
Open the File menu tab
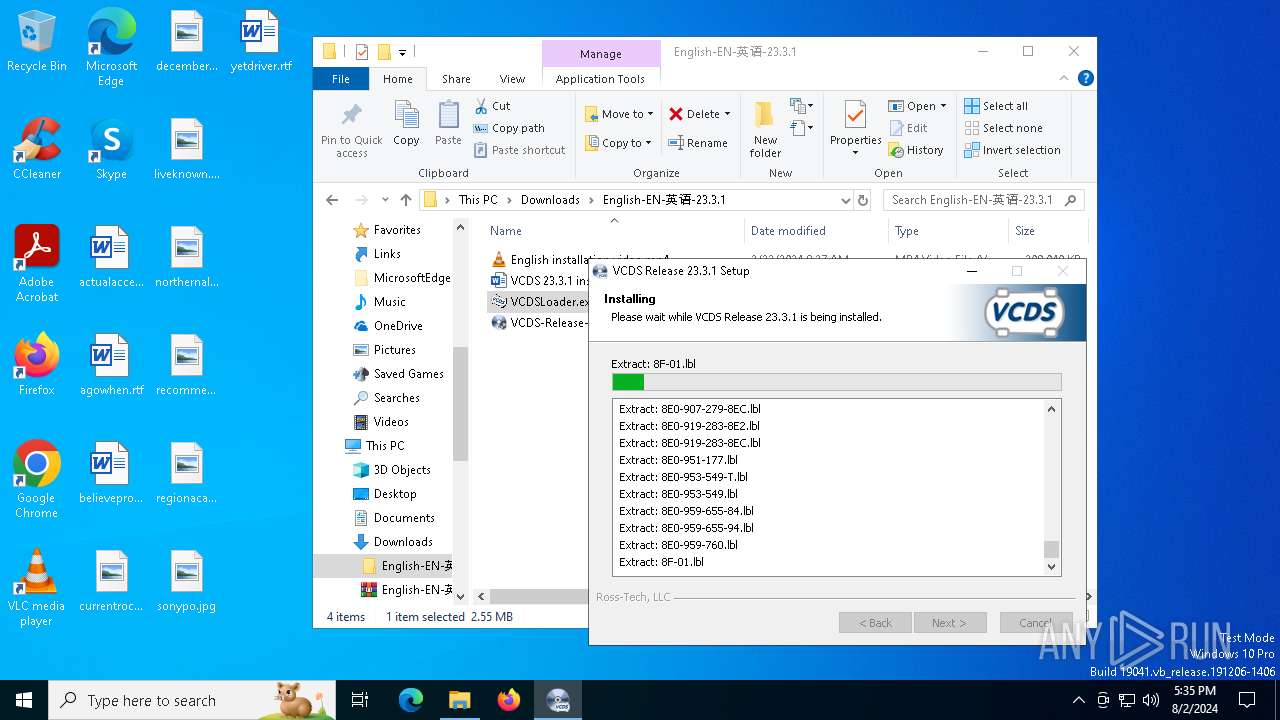[341, 79]
